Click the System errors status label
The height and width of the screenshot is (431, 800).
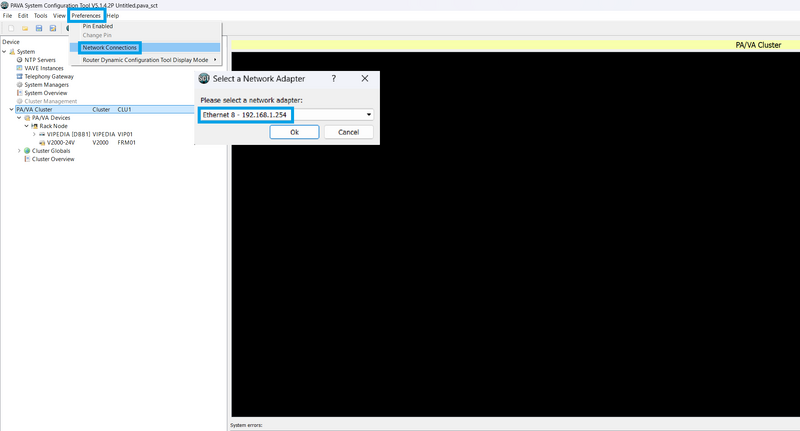click(x=246, y=425)
